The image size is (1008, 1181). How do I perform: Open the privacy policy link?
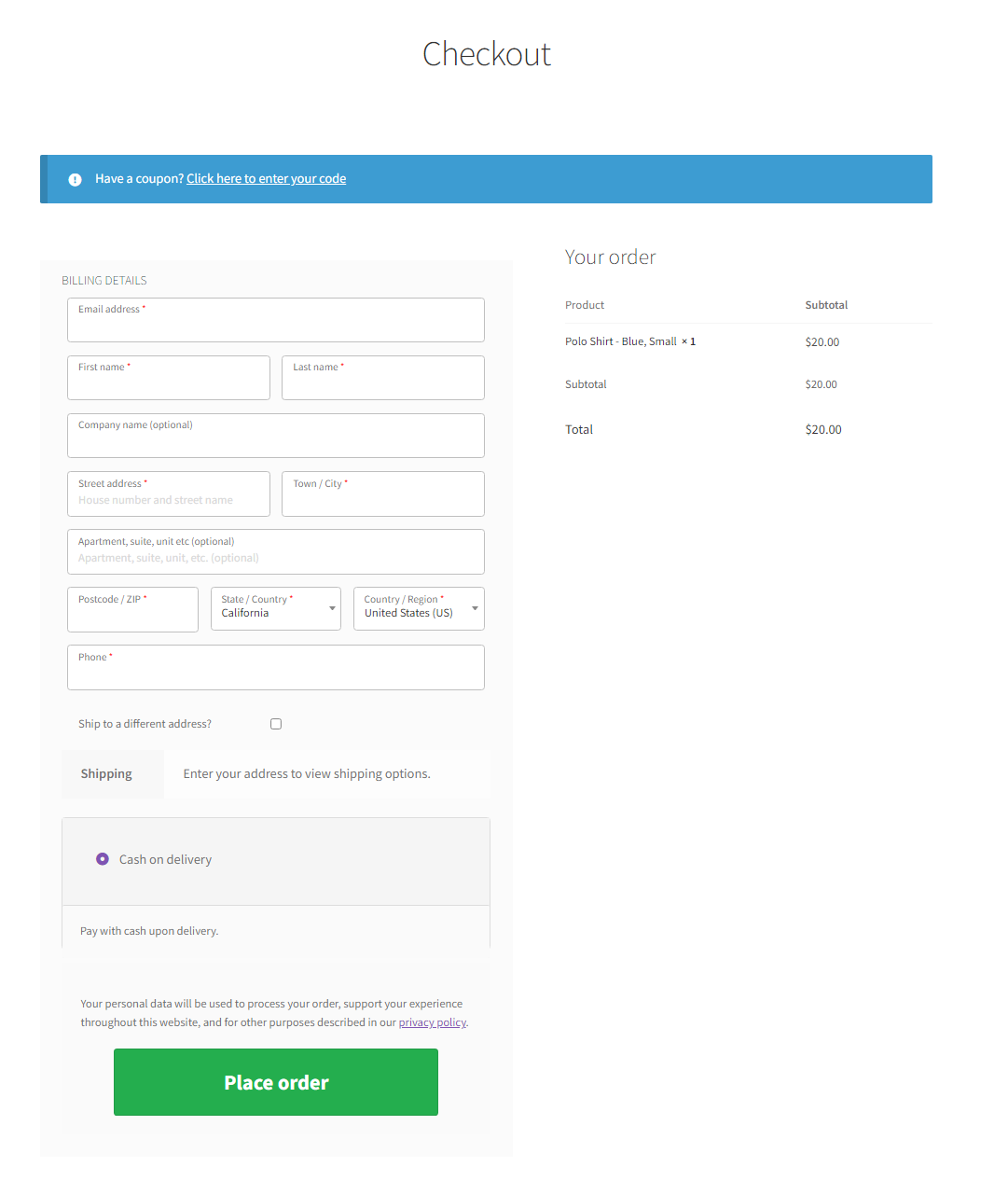click(x=432, y=1022)
